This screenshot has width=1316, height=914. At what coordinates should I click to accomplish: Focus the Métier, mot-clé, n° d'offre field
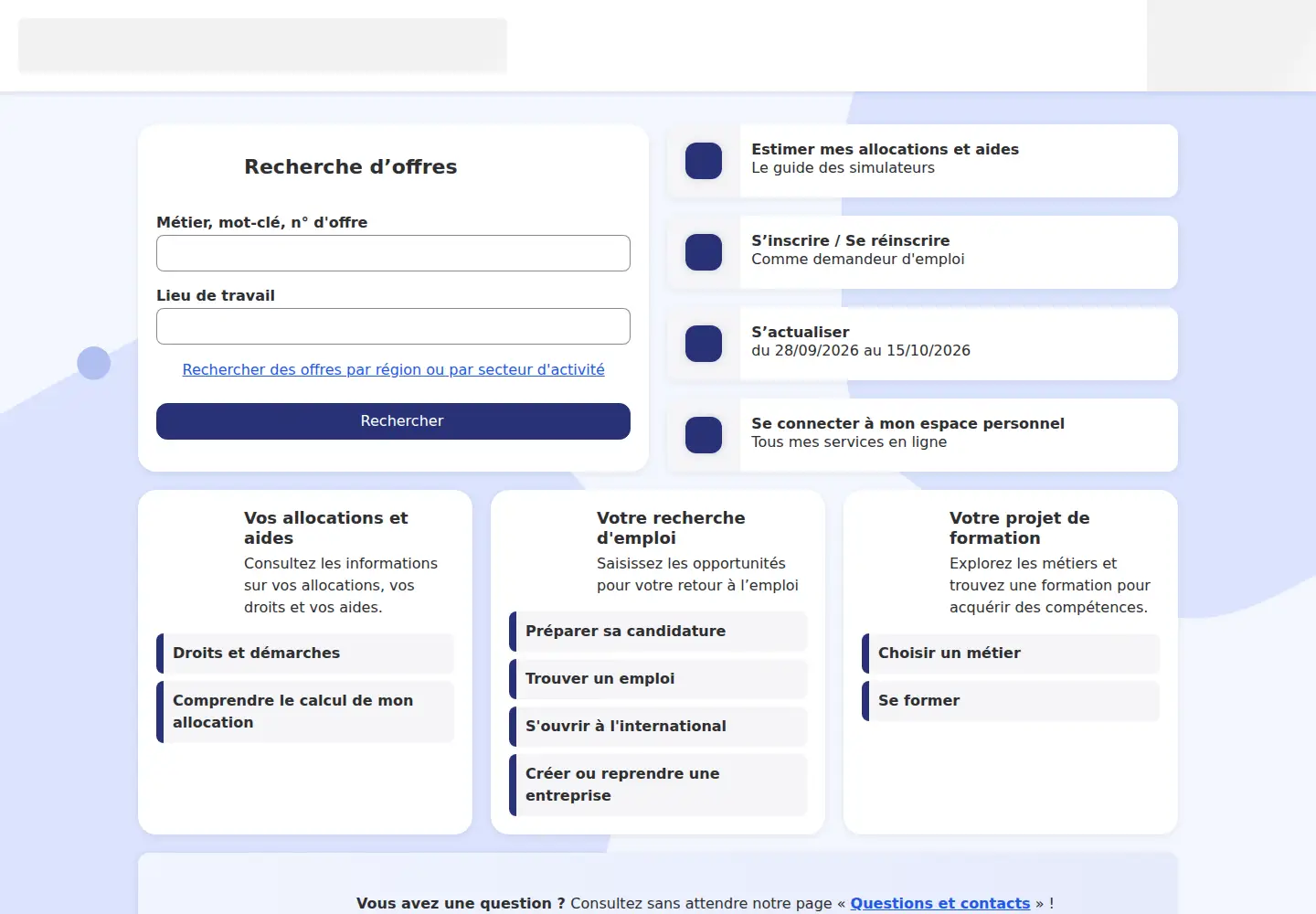tap(393, 253)
